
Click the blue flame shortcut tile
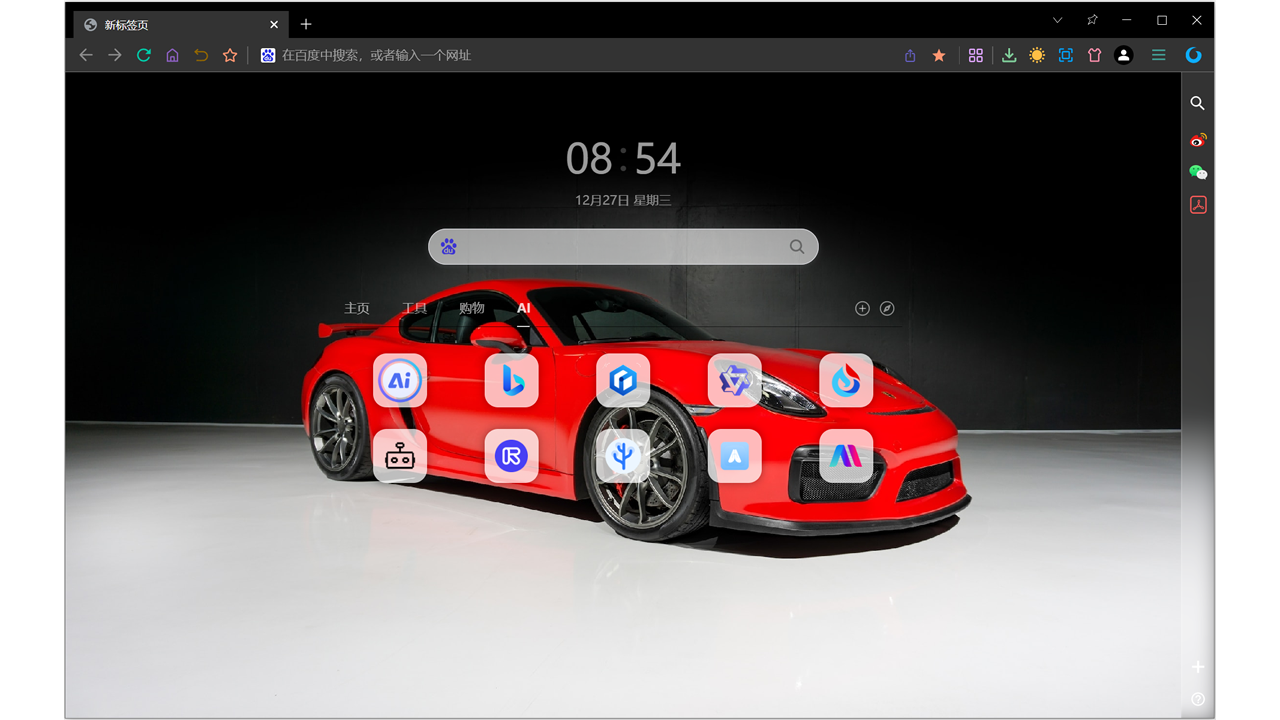(845, 380)
